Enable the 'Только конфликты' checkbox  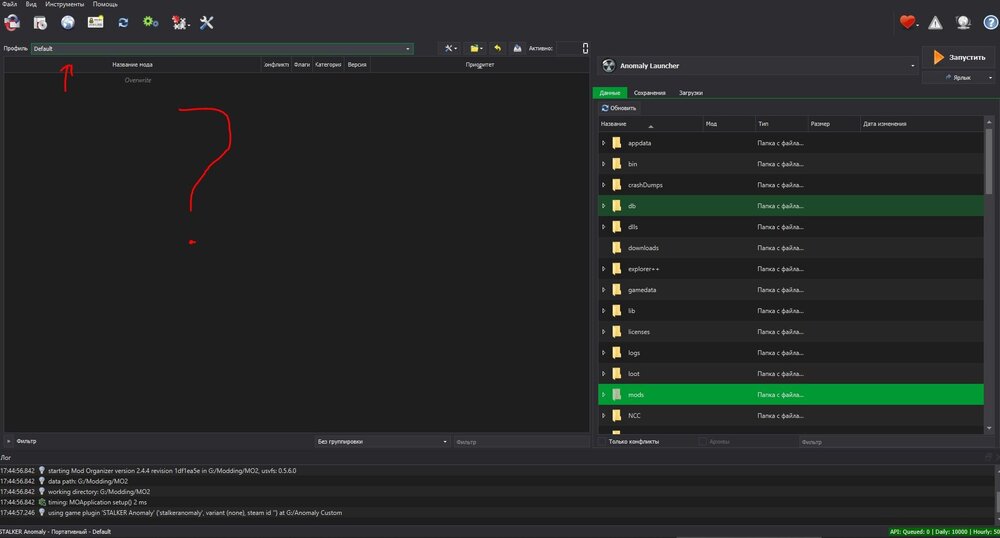602,441
